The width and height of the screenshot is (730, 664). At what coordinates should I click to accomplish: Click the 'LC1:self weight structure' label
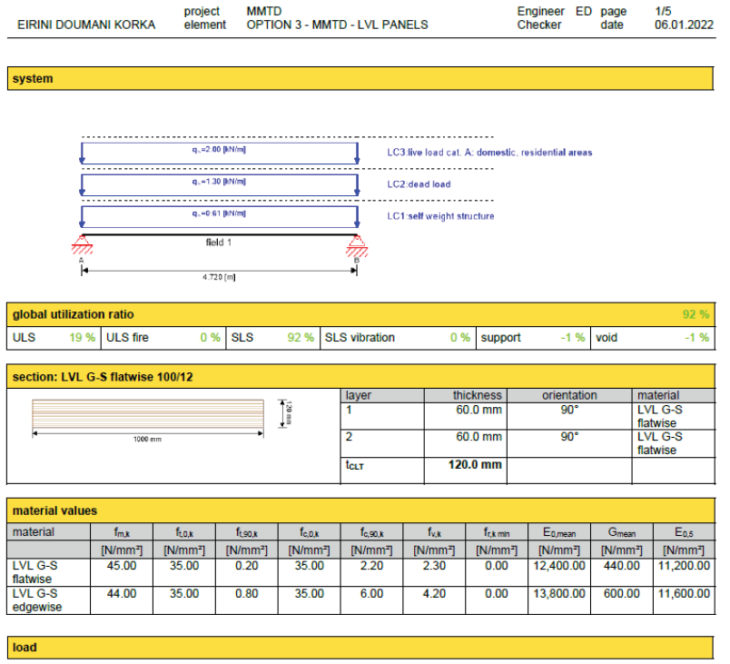click(440, 216)
